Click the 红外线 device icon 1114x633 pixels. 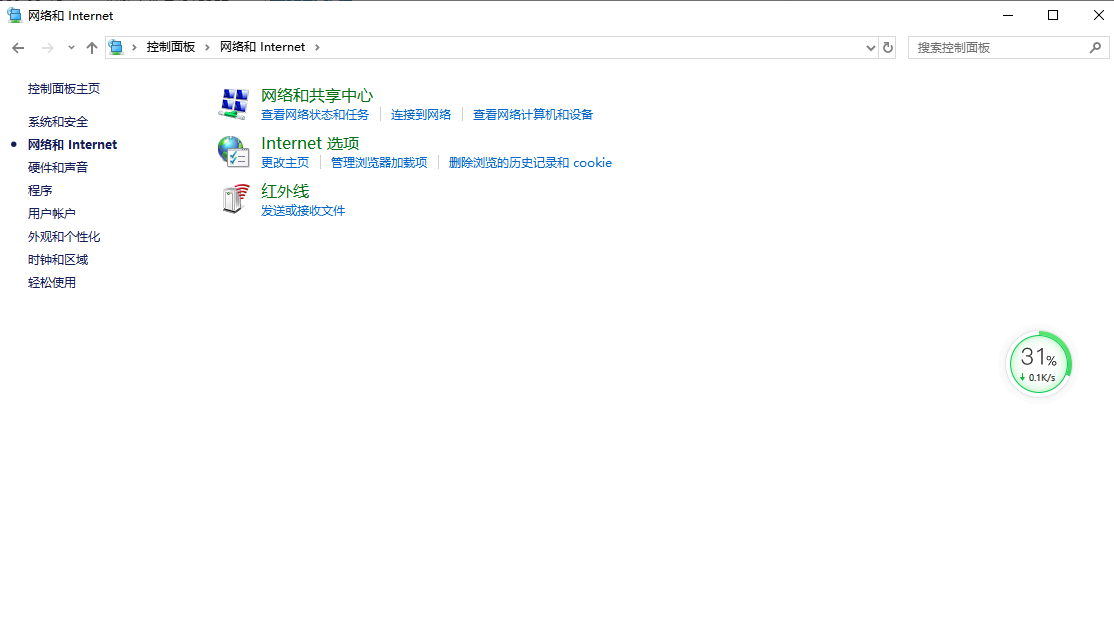pos(233,199)
